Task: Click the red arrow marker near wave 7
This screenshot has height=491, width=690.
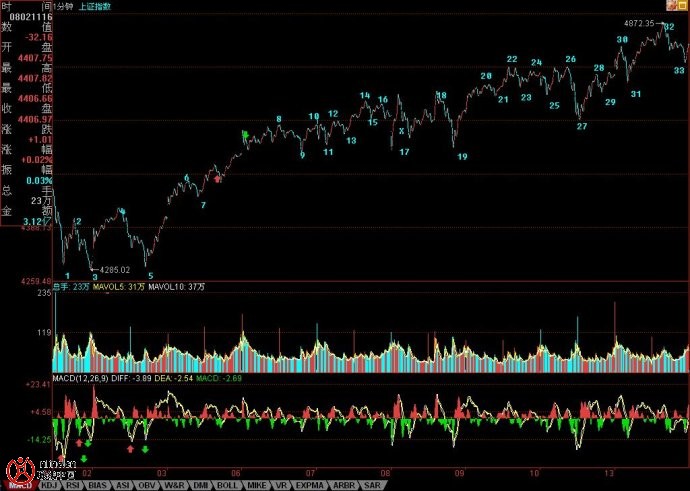Action: point(219,177)
